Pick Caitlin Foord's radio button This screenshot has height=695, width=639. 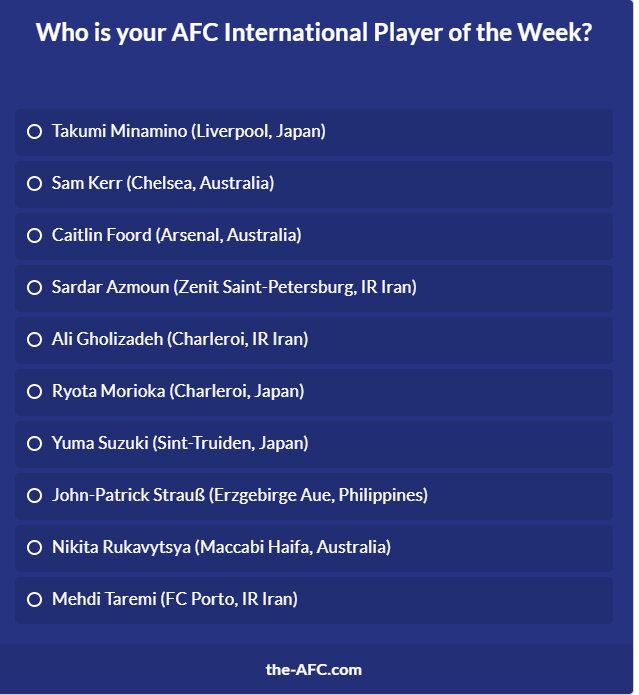click(x=34, y=235)
